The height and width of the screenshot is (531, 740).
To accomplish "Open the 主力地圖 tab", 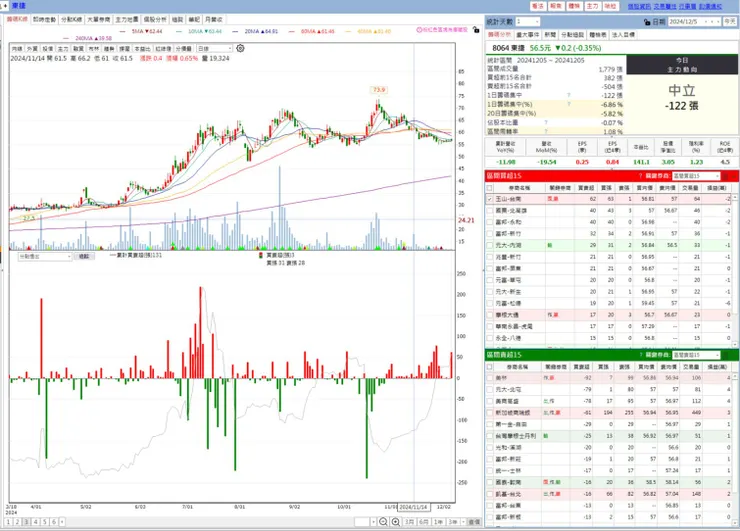I will [x=127, y=19].
